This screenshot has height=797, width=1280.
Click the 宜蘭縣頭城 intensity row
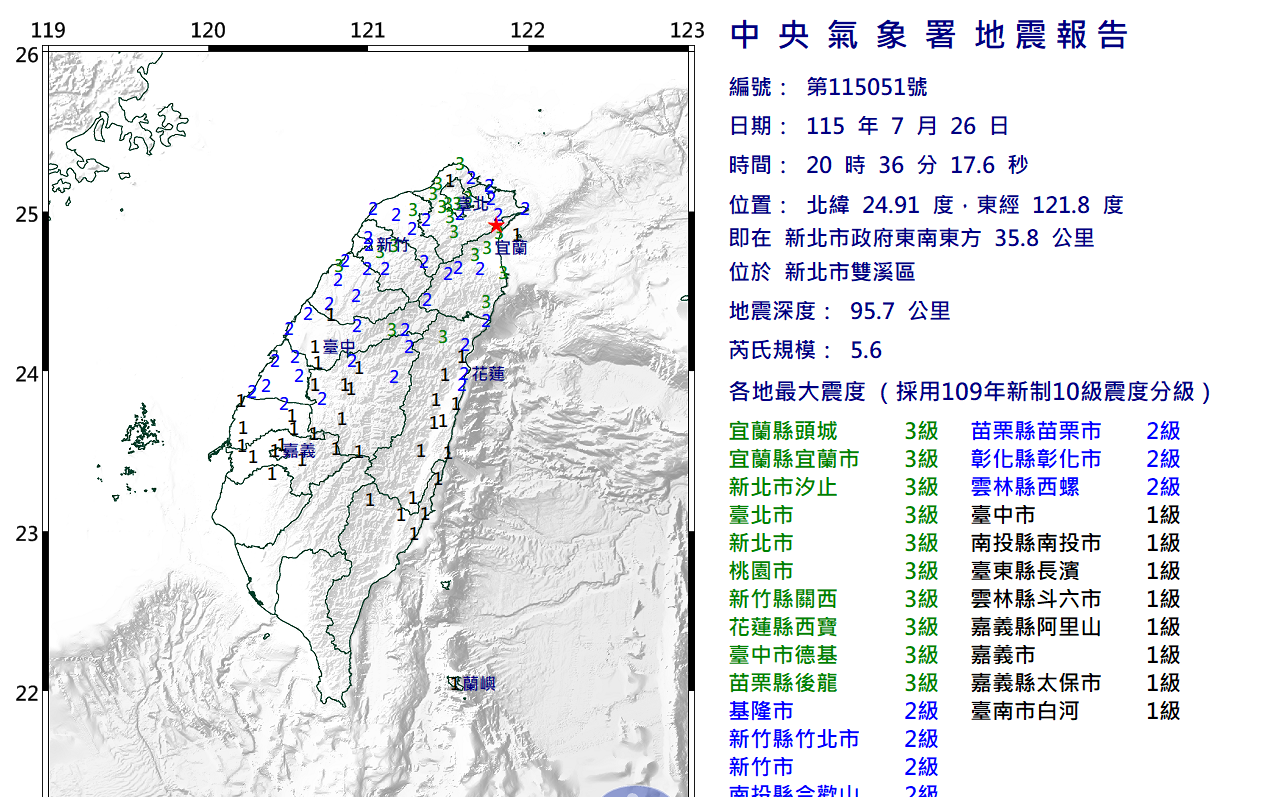pos(834,431)
